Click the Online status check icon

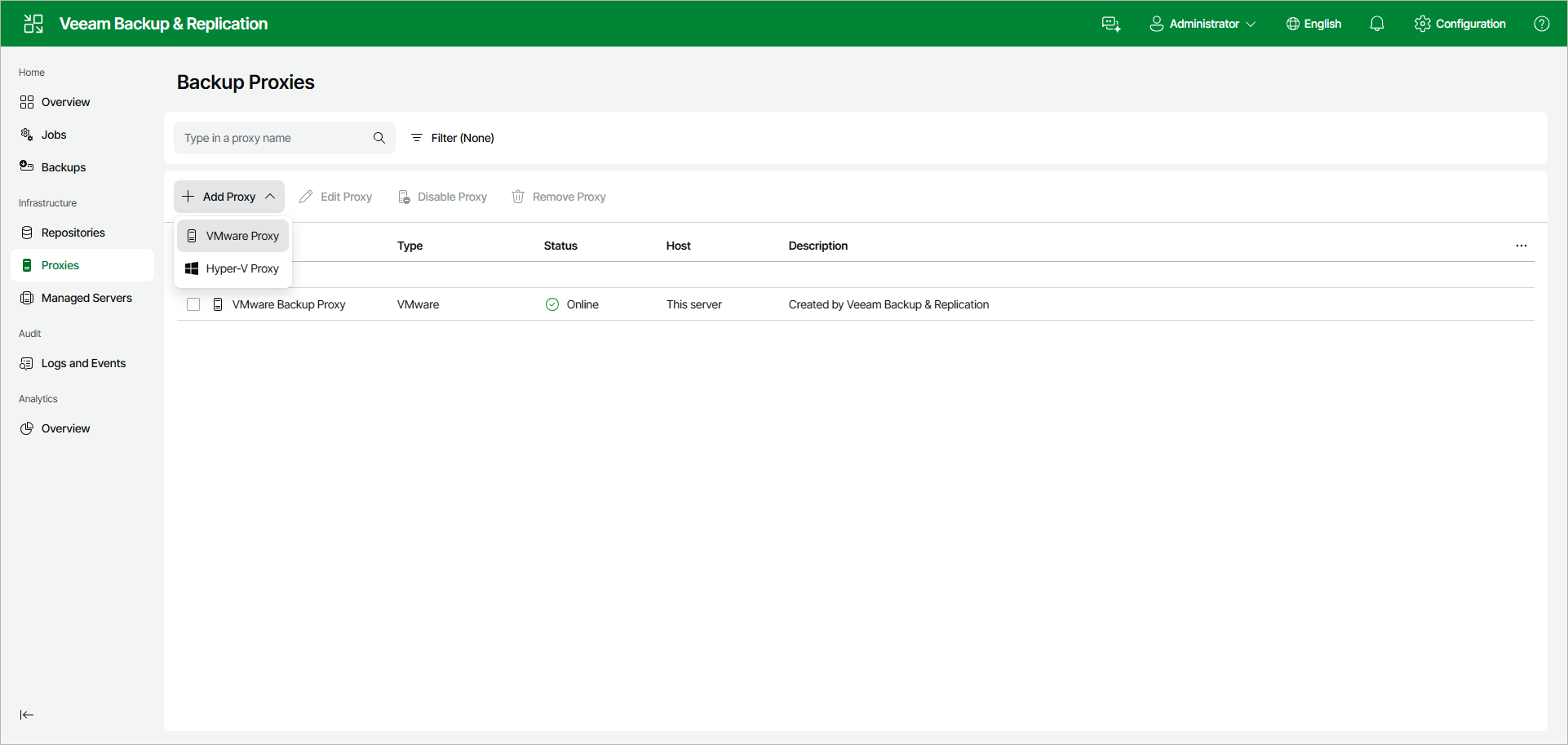[x=552, y=304]
